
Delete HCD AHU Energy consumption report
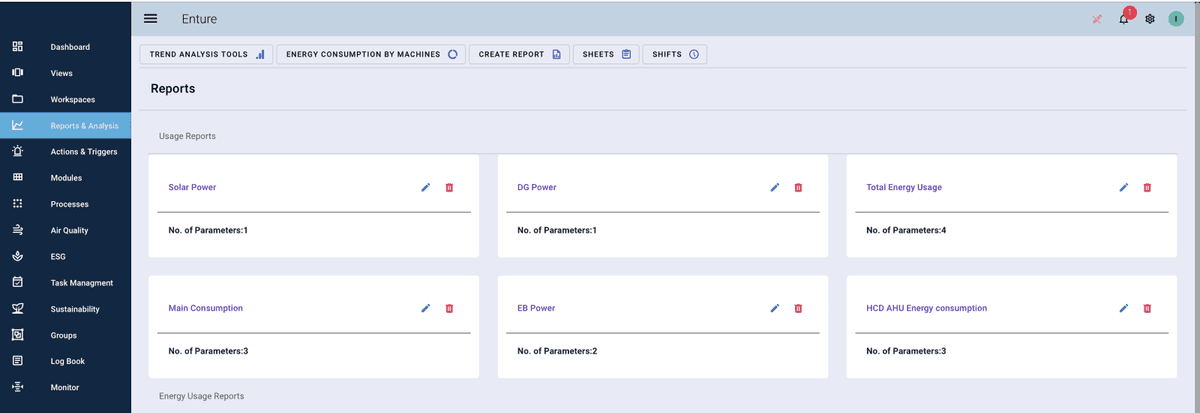point(1147,308)
